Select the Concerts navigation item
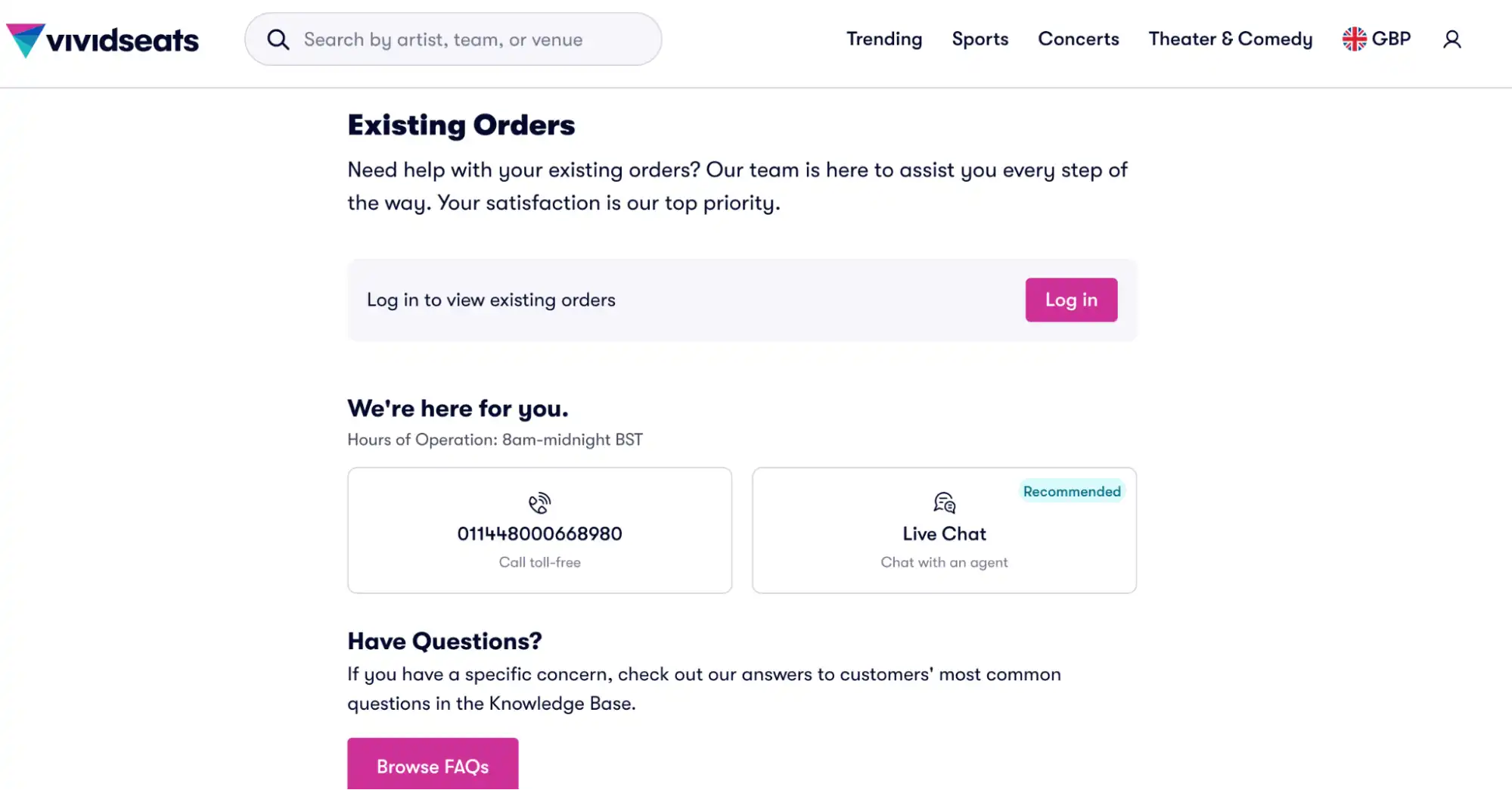1512x790 pixels. click(x=1079, y=39)
